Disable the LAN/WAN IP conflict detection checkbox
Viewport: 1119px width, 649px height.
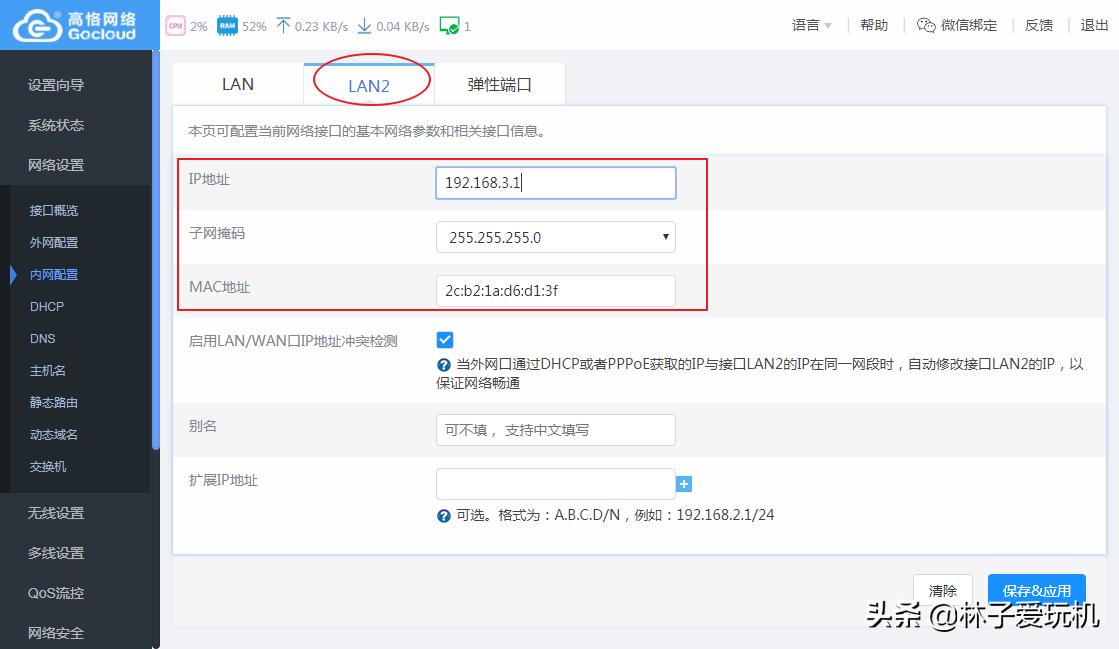click(x=444, y=340)
